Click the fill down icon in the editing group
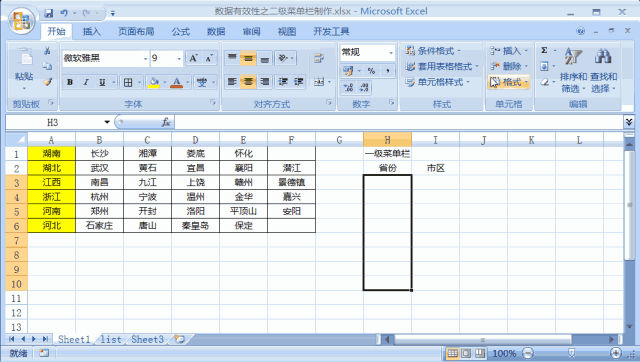This screenshot has height=362, width=640. pos(544,66)
